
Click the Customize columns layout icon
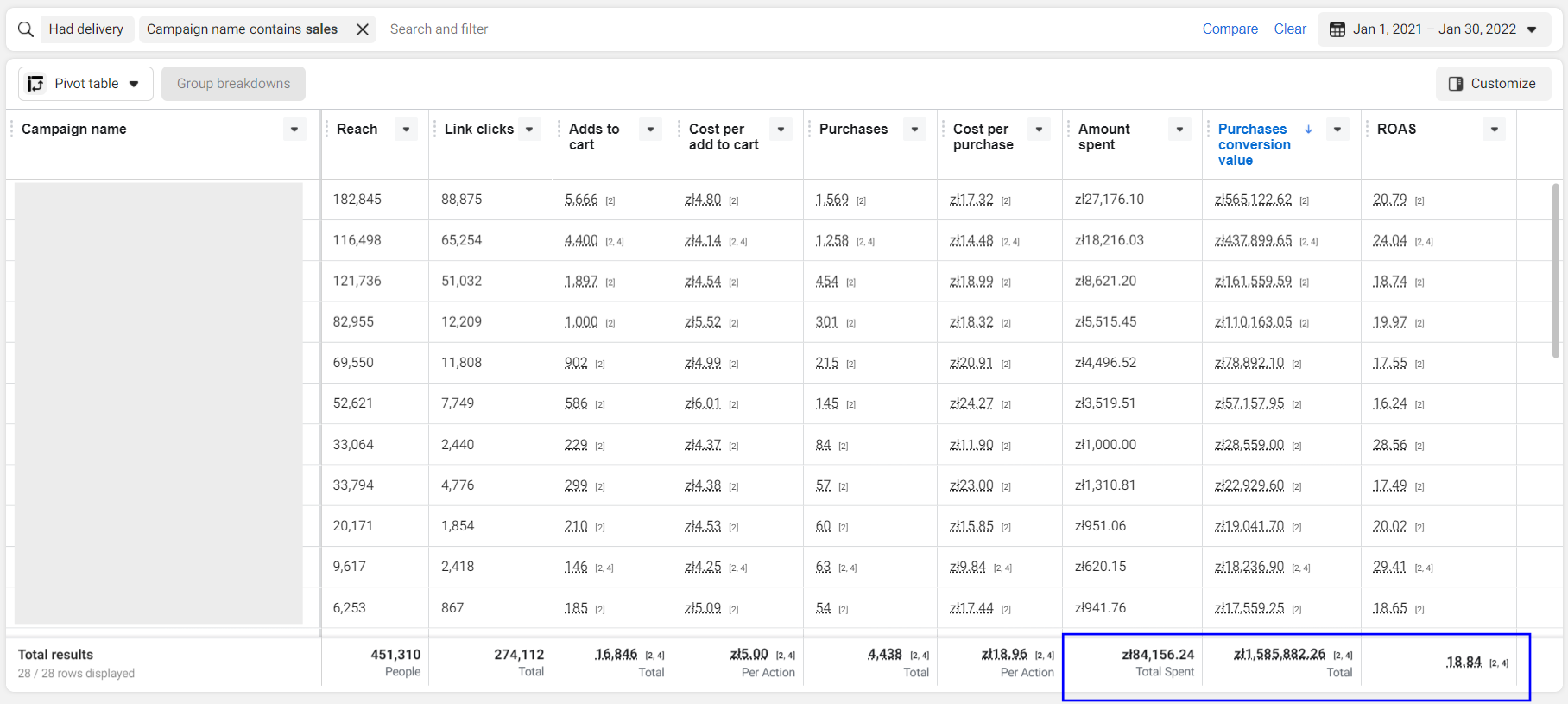pos(1456,84)
